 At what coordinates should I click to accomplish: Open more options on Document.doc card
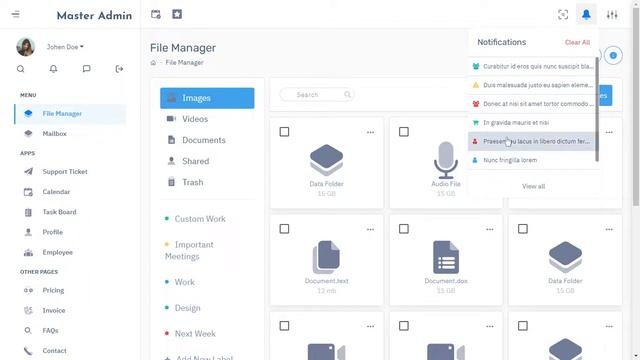tap(490, 229)
